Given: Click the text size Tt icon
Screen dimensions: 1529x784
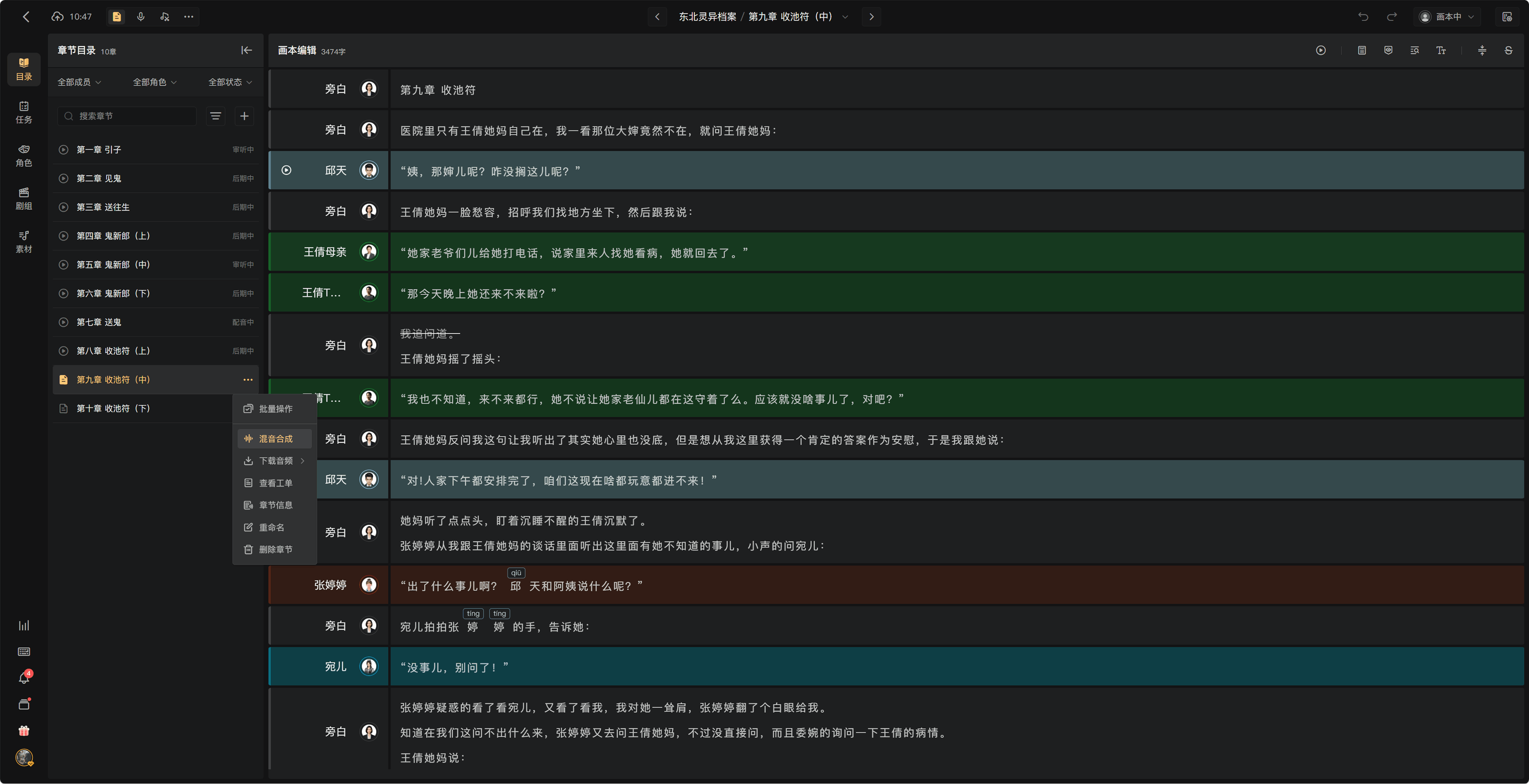Looking at the screenshot, I should click(1441, 51).
